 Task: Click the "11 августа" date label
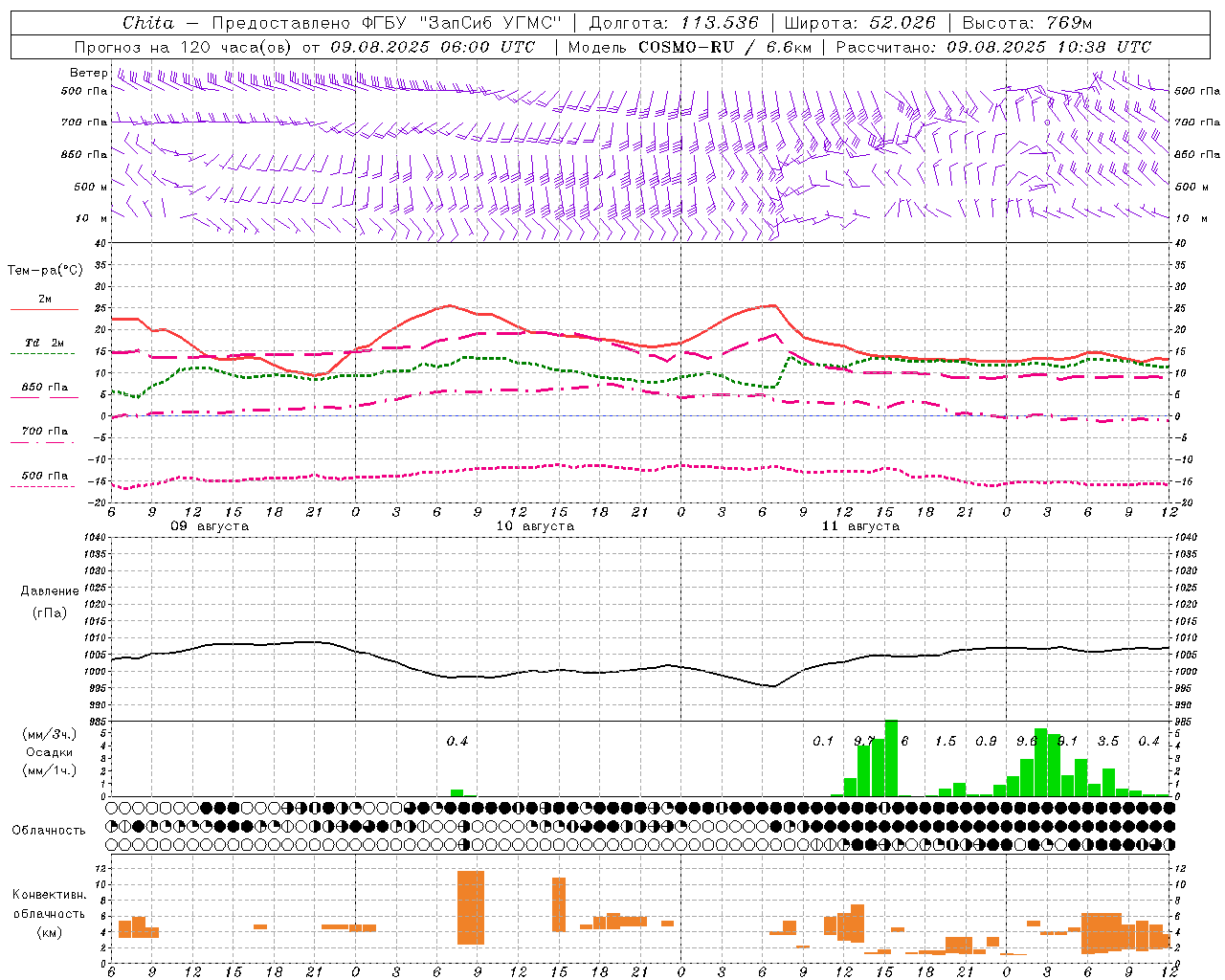(860, 526)
